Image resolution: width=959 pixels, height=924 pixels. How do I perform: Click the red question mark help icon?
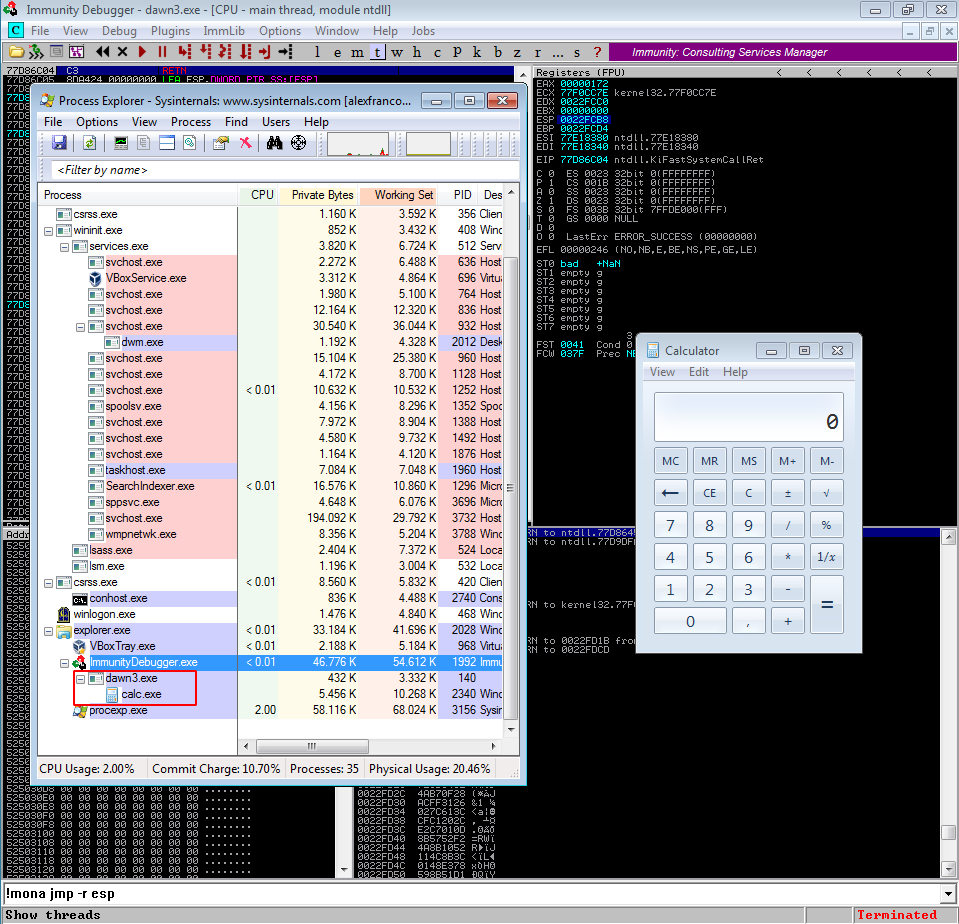click(x=597, y=52)
